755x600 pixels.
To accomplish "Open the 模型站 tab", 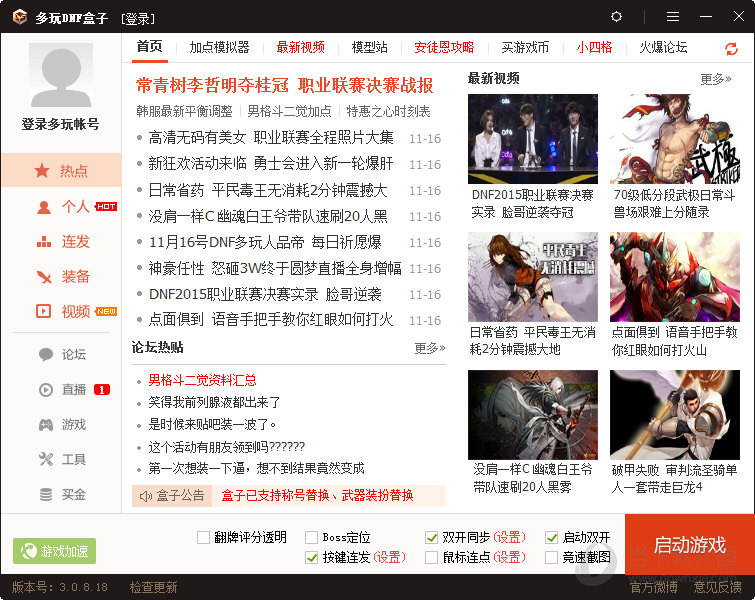I will (x=369, y=47).
